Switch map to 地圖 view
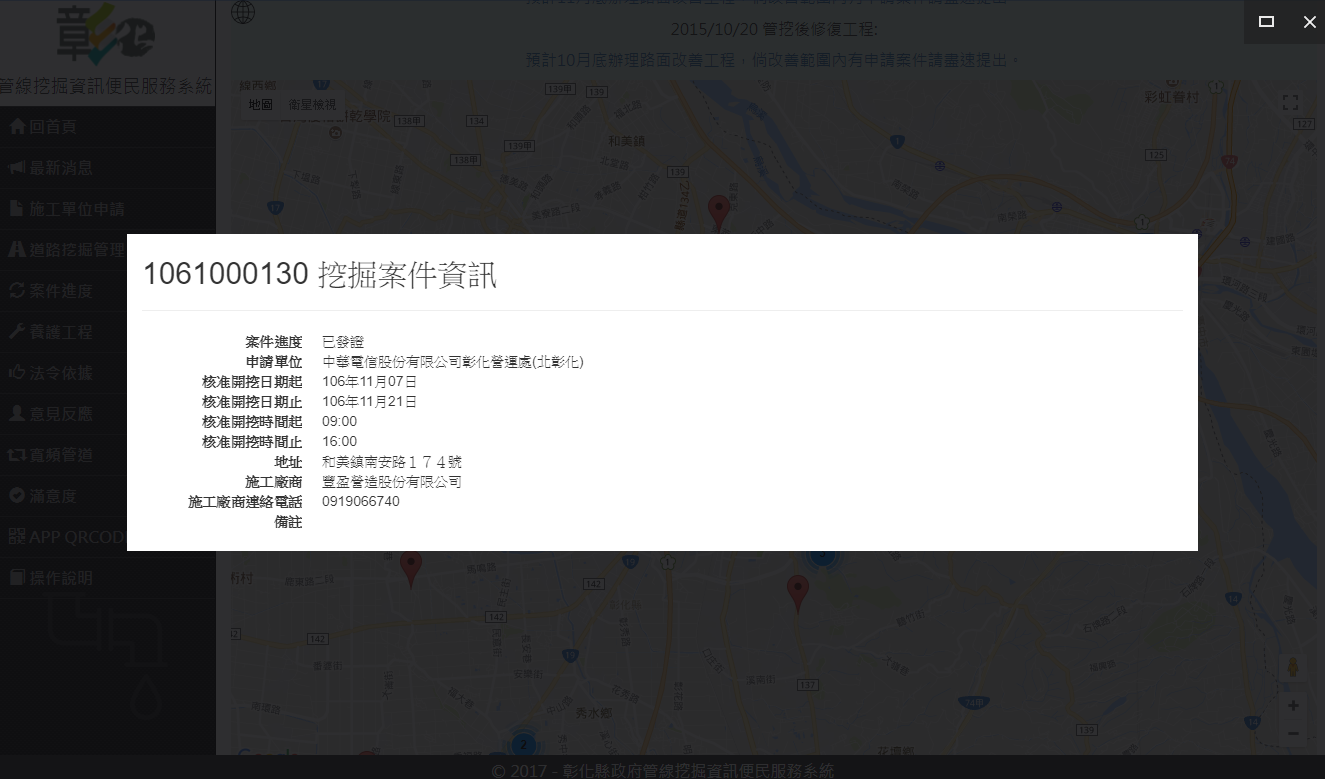Screen dimensions: 1325x779 pyautogui.click(x=261, y=105)
